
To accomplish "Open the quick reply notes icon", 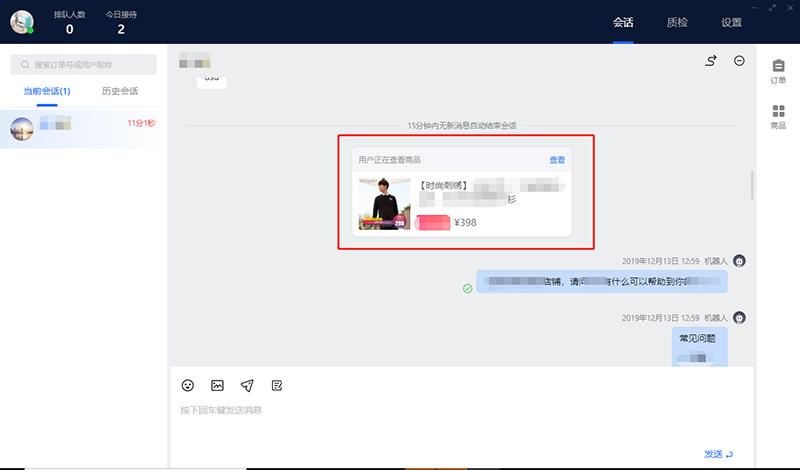I will coord(277,385).
